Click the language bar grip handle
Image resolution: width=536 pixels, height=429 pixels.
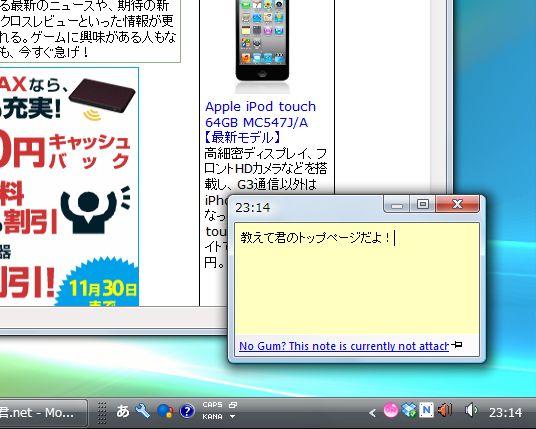[102, 413]
